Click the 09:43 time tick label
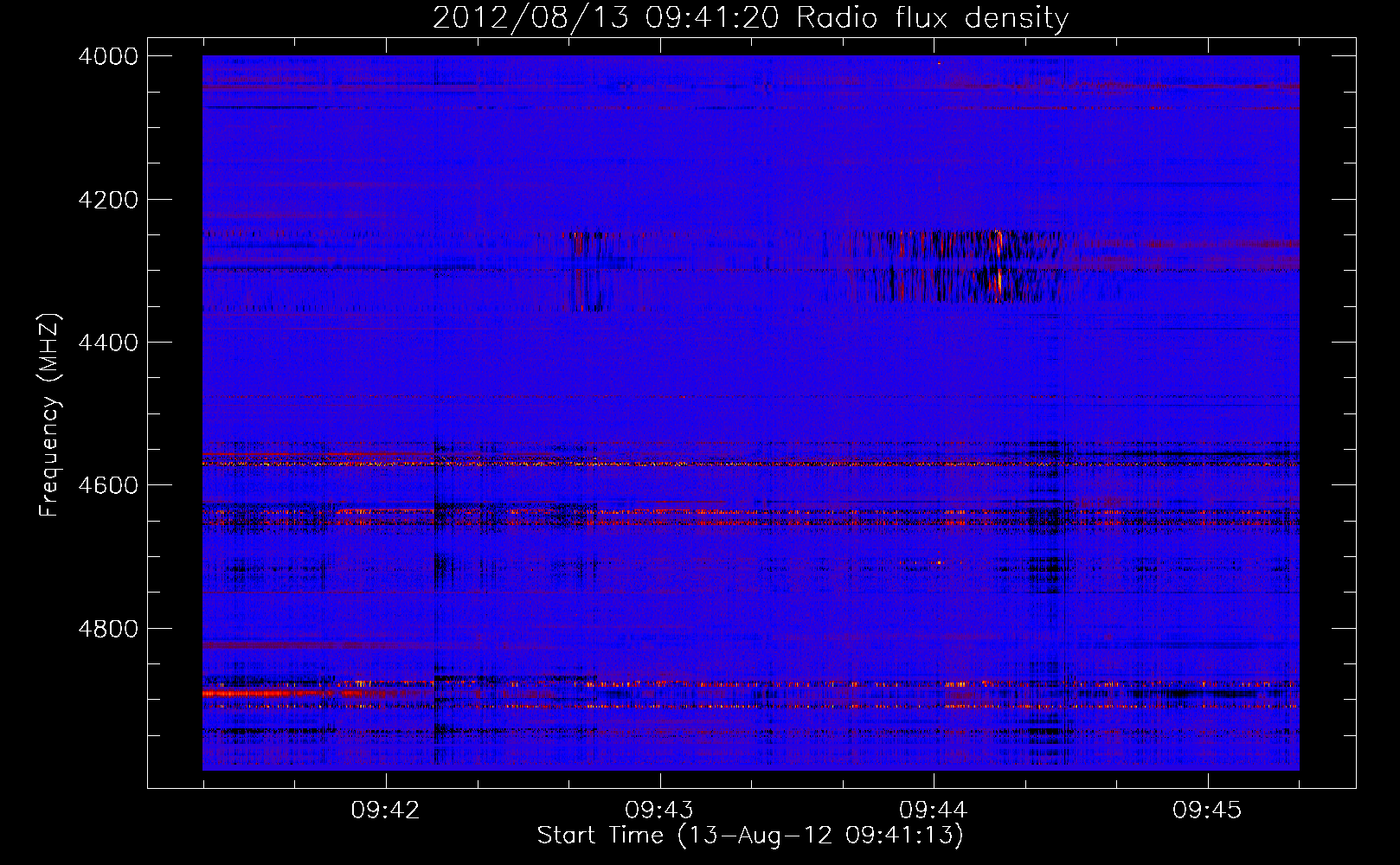 (x=659, y=811)
